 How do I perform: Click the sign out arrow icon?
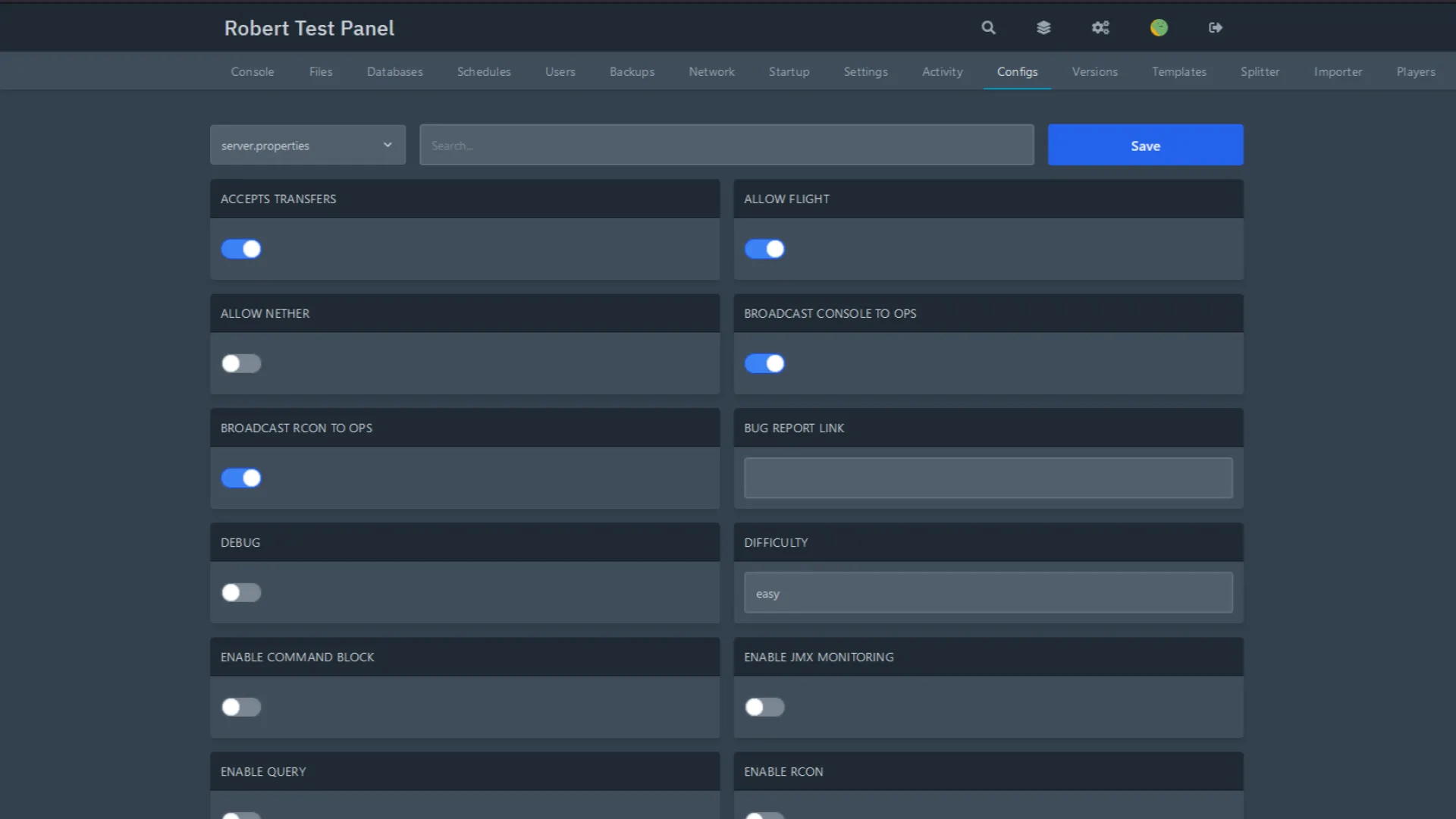1216,28
